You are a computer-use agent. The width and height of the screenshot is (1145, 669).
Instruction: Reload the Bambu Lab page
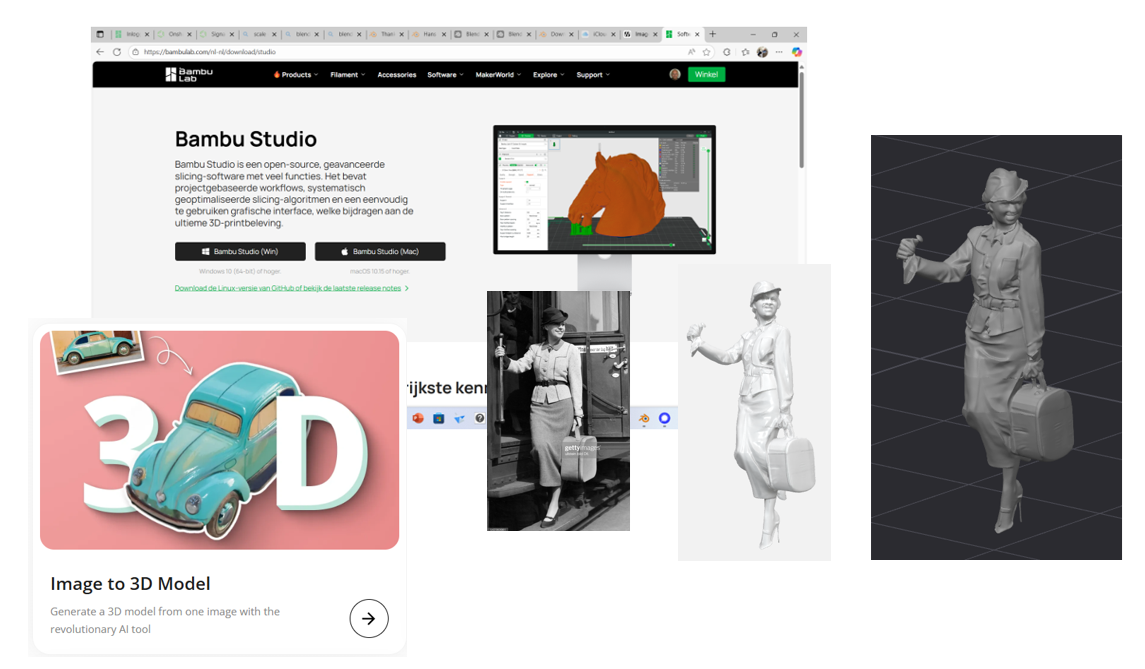click(x=117, y=52)
